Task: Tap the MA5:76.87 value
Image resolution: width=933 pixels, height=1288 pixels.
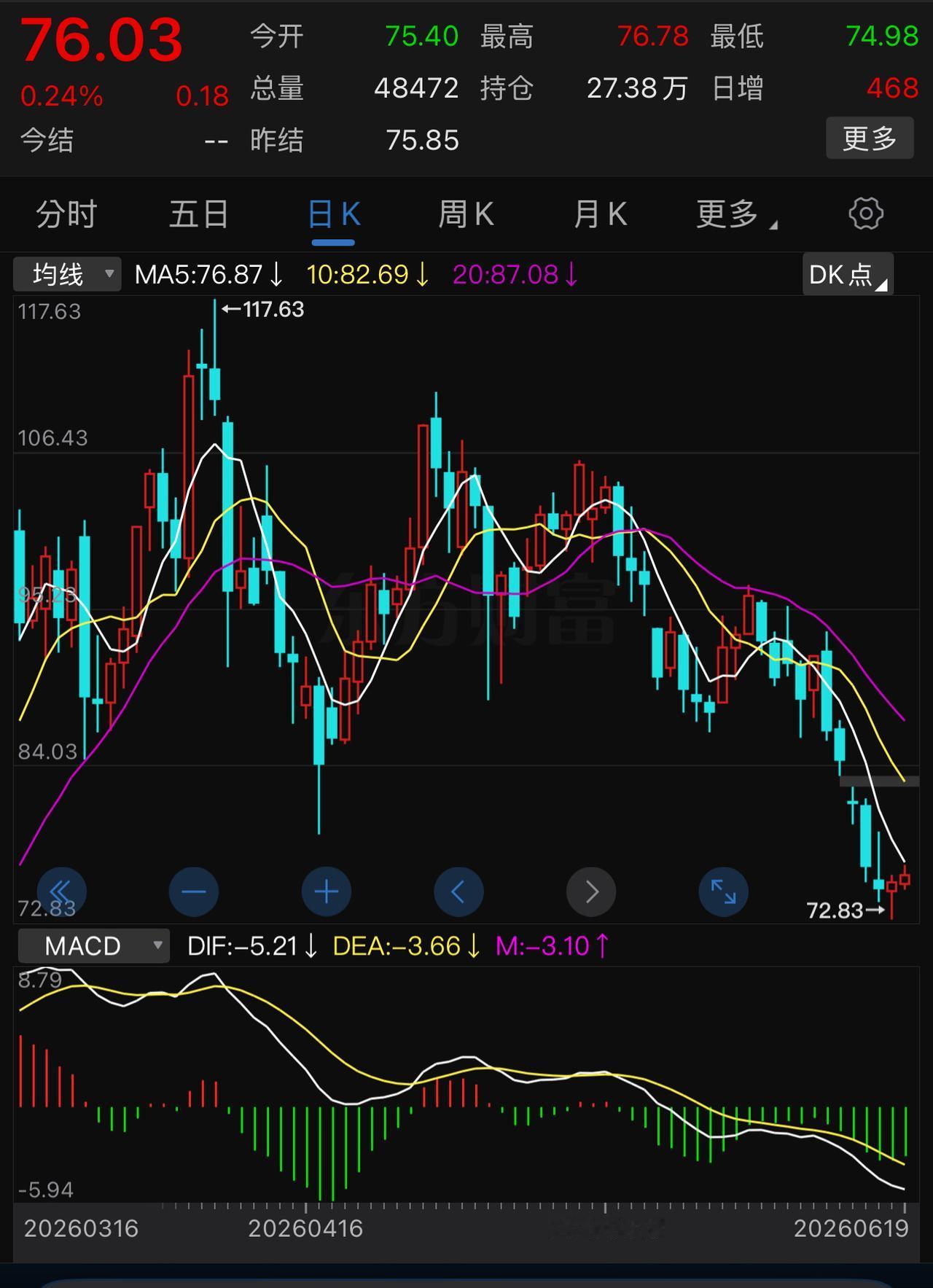Action: pos(209,275)
